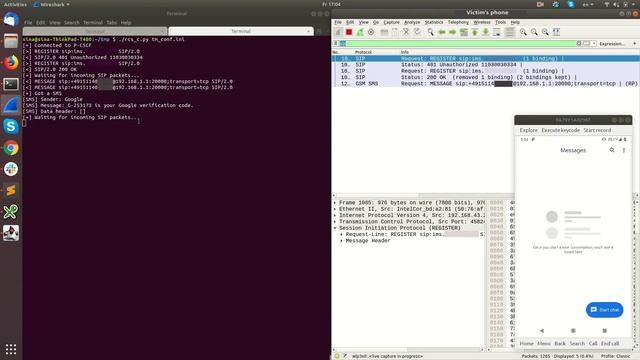
Task: Click the start capture shark fin icon
Action: (338, 32)
